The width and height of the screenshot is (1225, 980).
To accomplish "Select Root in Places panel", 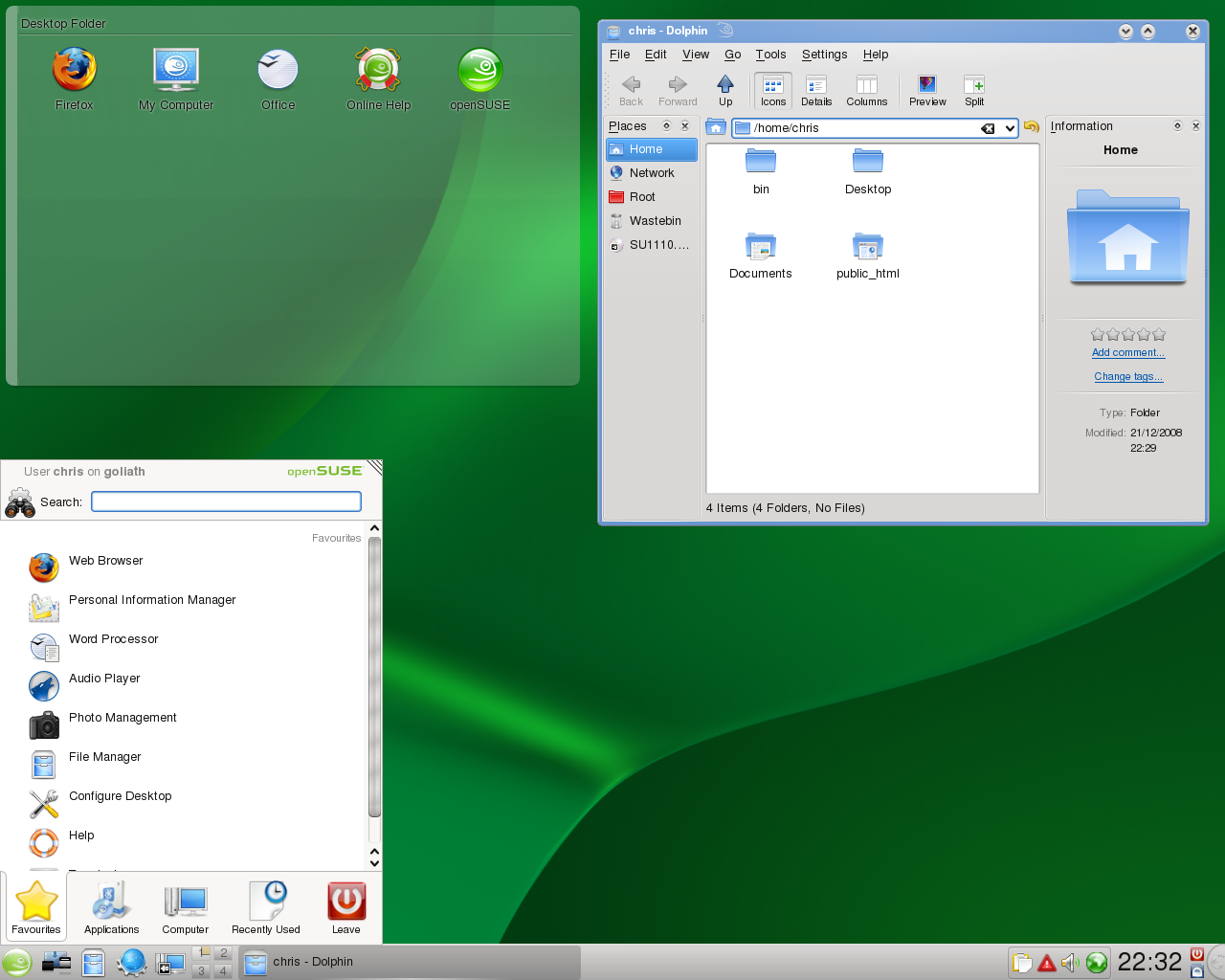I will click(652, 197).
